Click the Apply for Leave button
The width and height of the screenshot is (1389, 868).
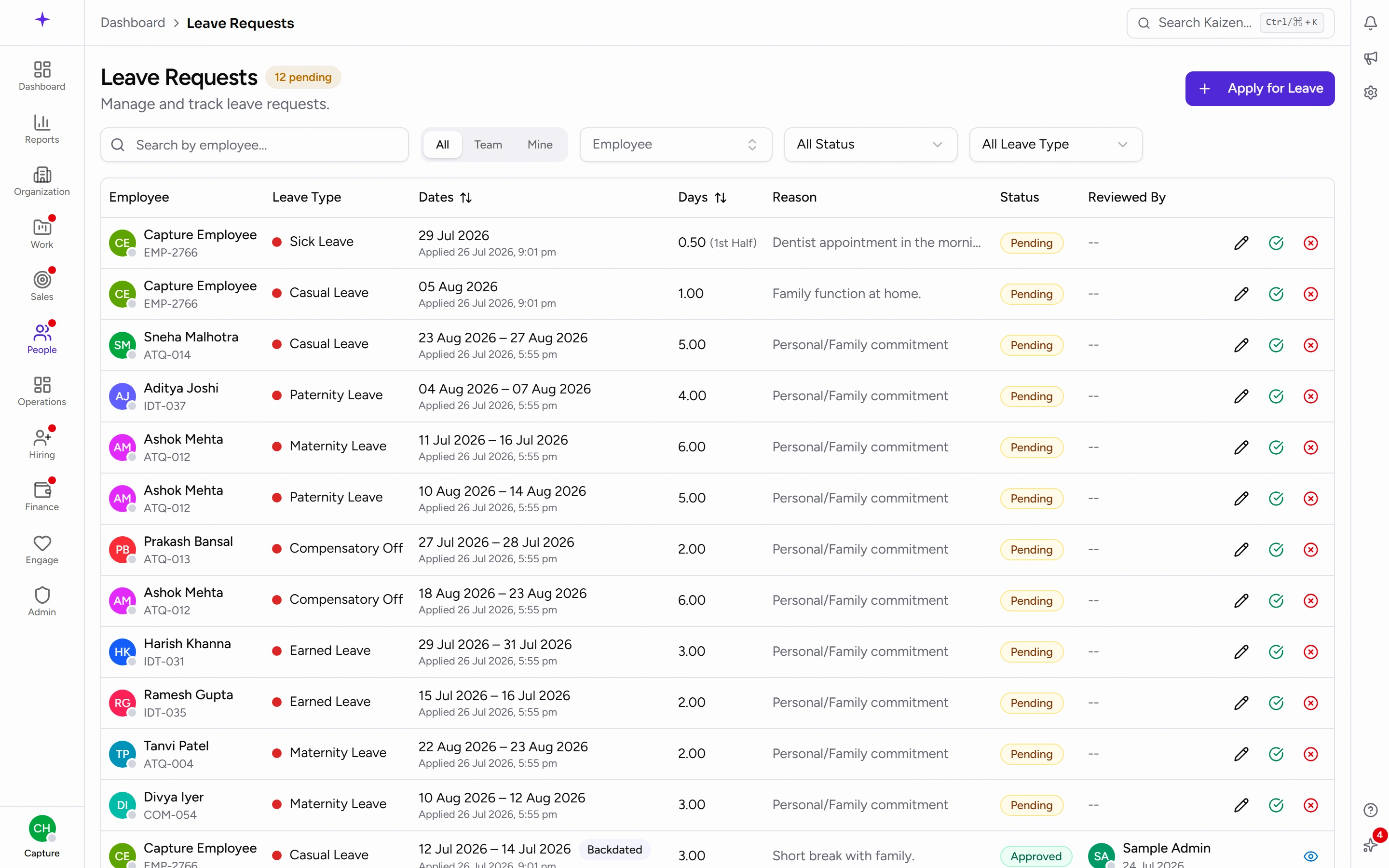(1259, 88)
